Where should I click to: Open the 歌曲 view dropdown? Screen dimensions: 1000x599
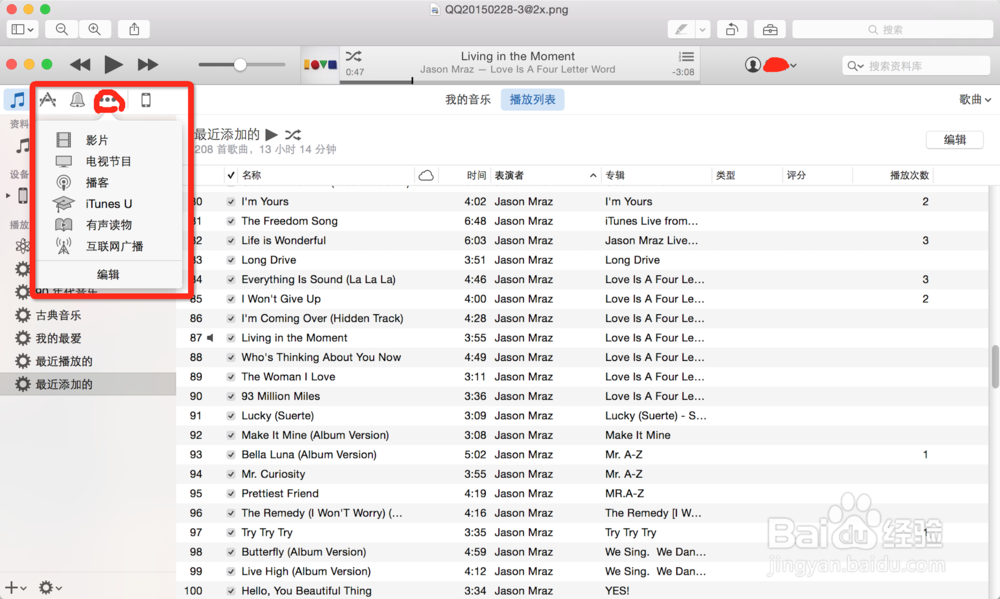(975, 100)
